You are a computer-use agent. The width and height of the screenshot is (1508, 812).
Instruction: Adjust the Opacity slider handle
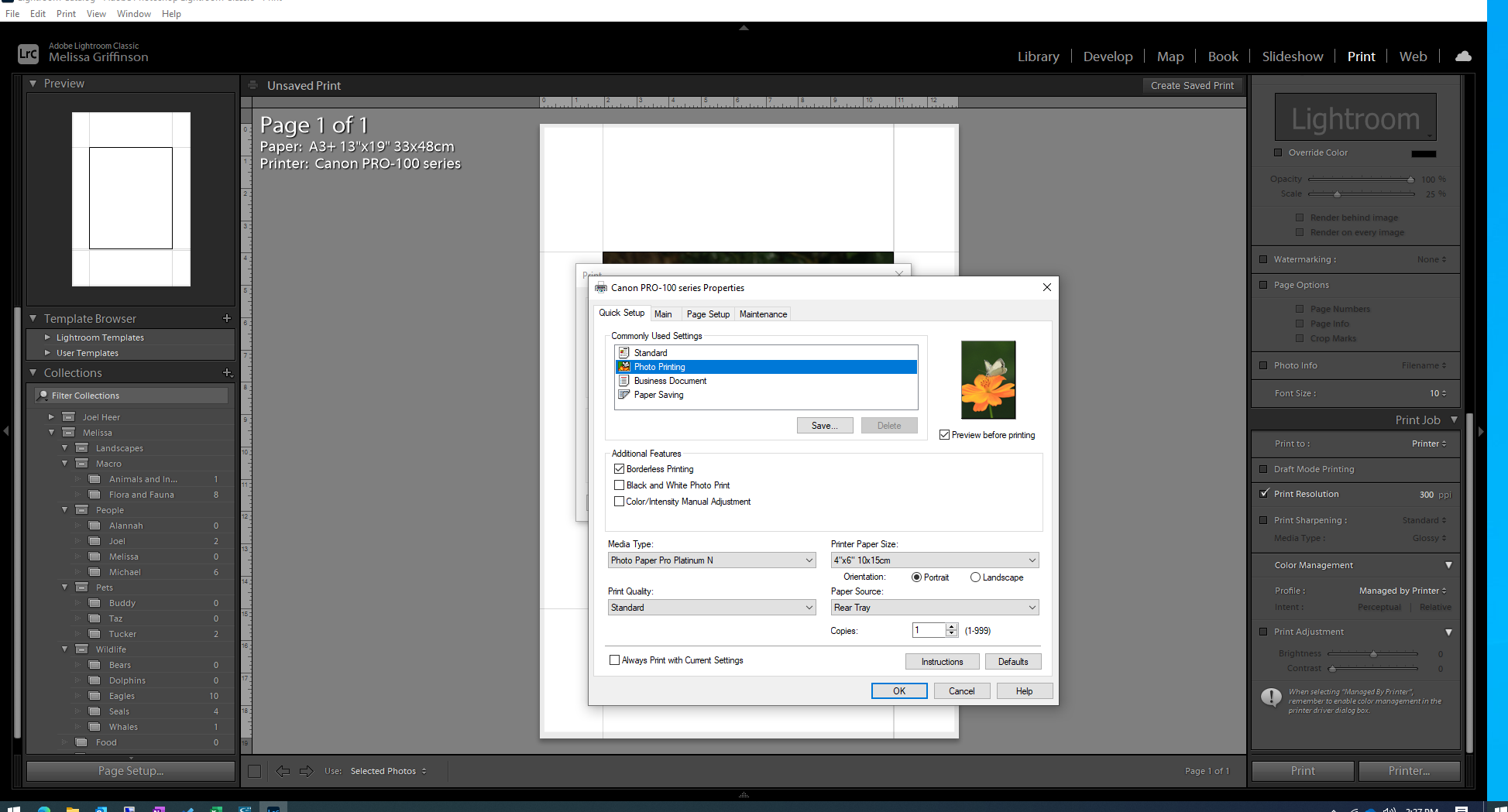(x=1410, y=180)
